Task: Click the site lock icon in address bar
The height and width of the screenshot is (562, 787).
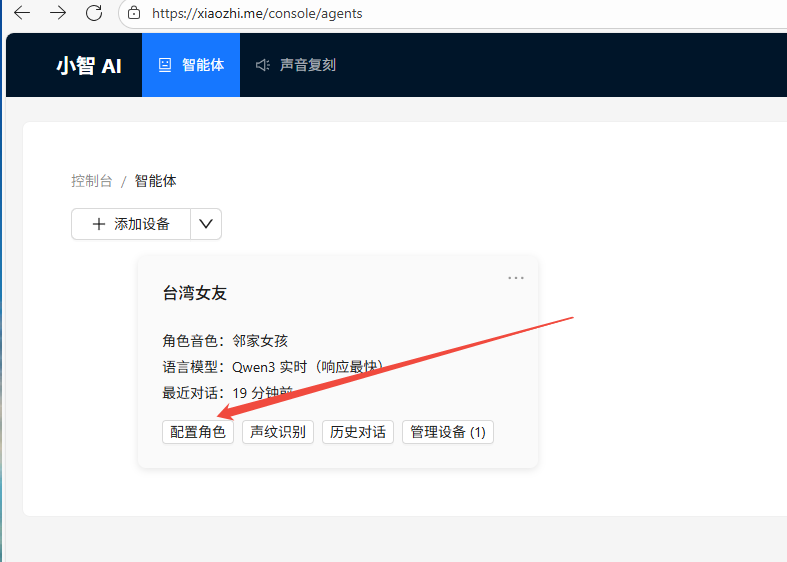Action: point(134,13)
